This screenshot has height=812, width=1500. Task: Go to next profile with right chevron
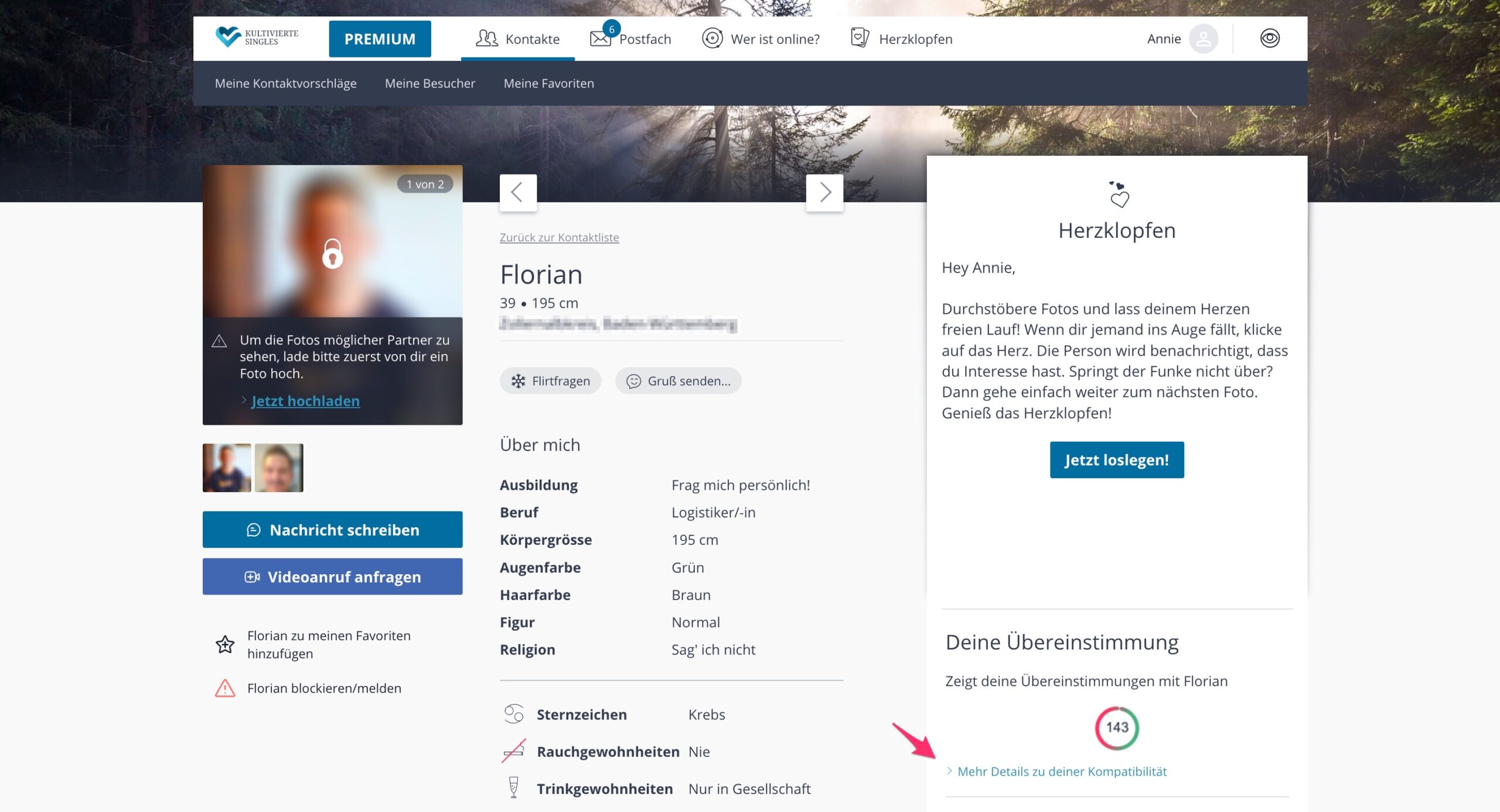pos(824,192)
